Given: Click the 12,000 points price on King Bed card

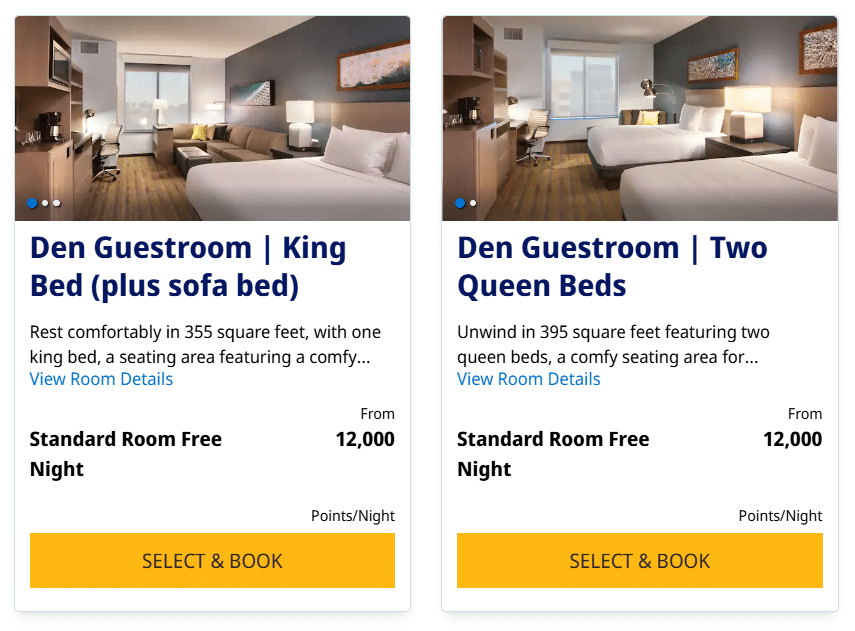Looking at the screenshot, I should [365, 439].
